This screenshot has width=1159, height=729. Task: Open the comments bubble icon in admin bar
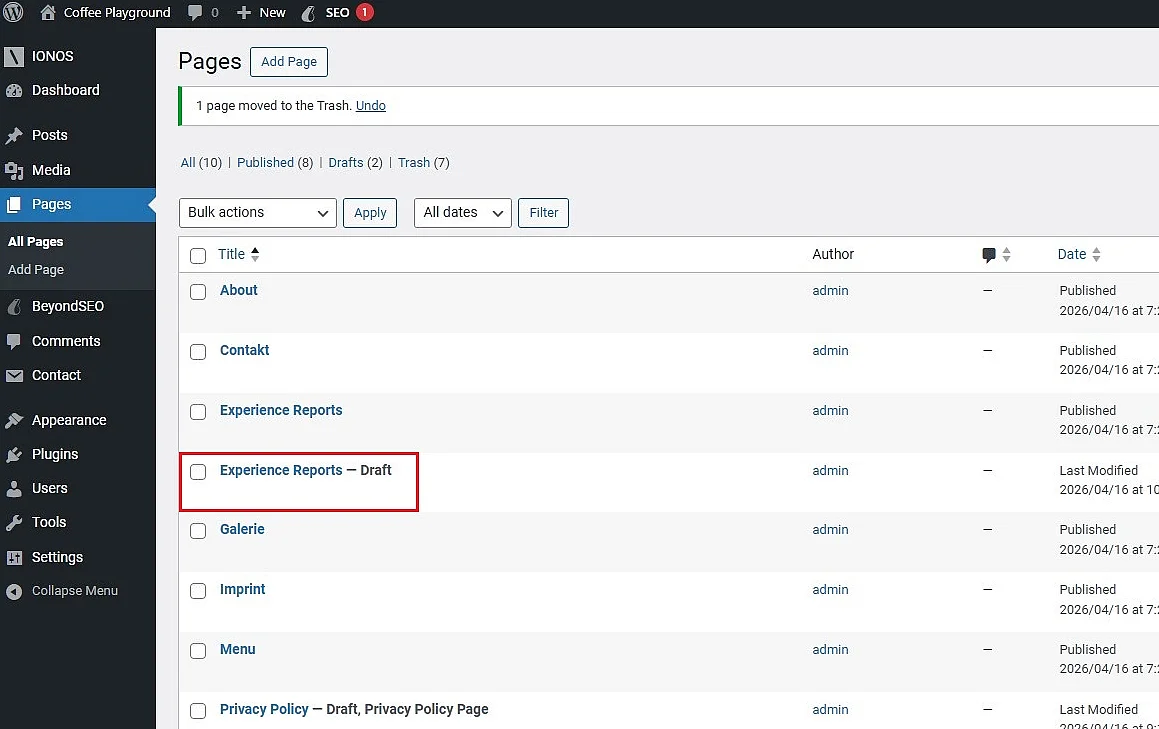click(195, 13)
